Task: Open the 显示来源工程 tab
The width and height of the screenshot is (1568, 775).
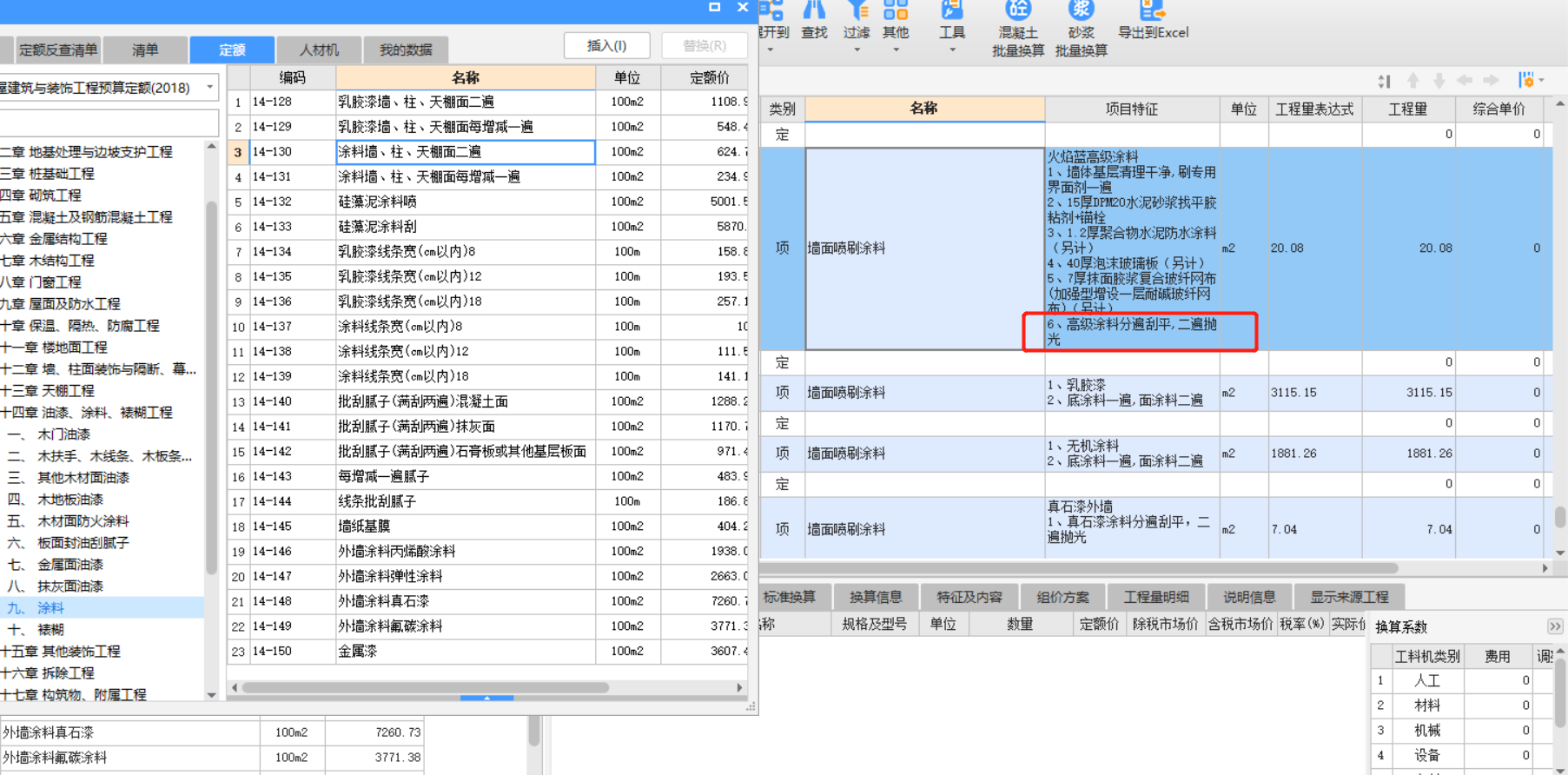Action: (x=1349, y=597)
